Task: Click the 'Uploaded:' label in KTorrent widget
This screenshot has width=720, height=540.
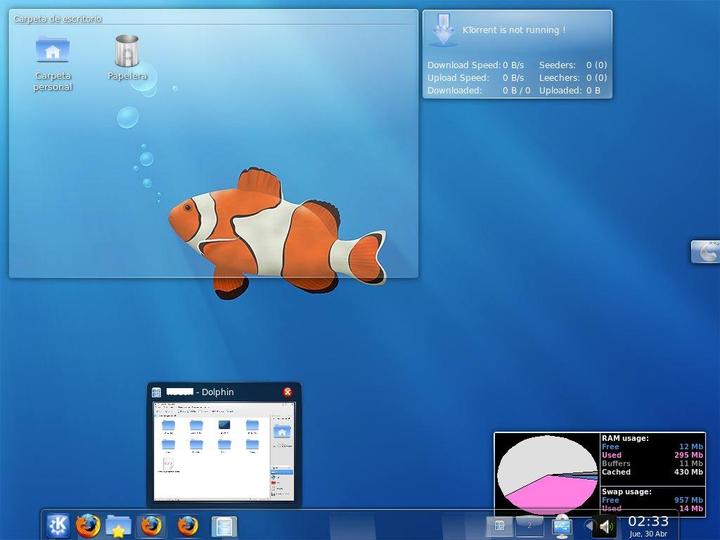Action: click(x=561, y=90)
